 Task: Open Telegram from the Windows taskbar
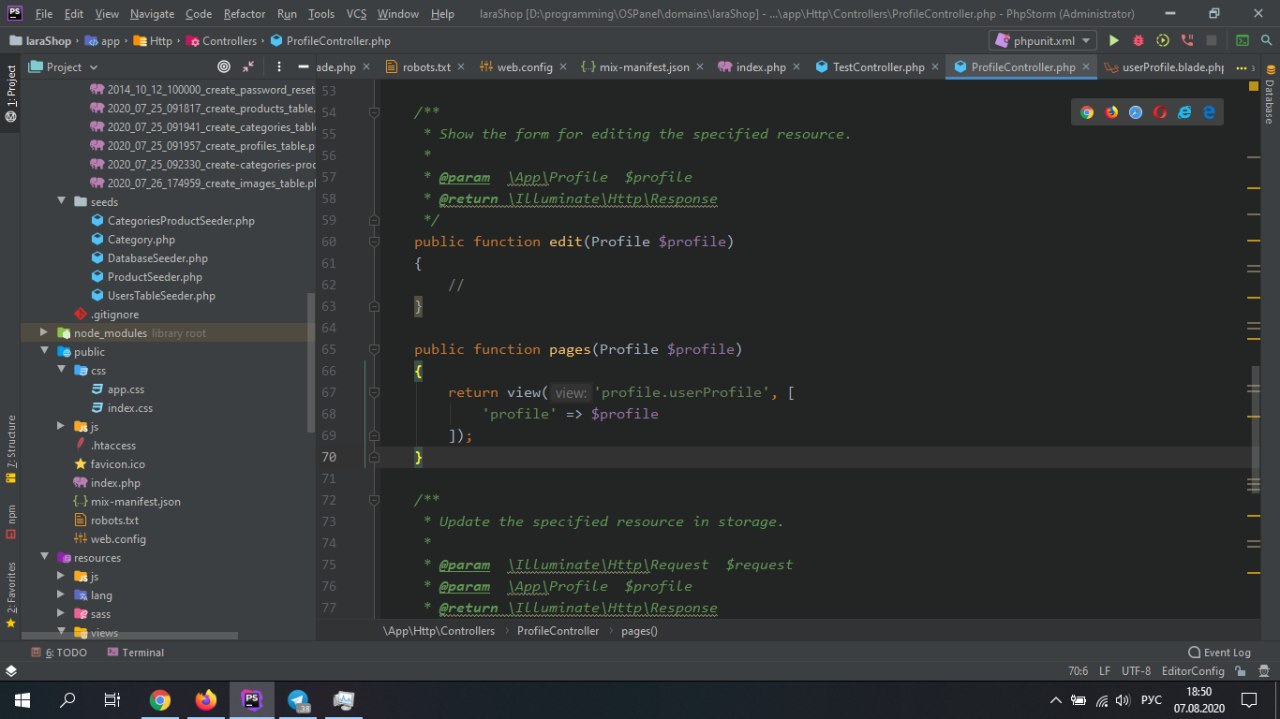tap(298, 700)
